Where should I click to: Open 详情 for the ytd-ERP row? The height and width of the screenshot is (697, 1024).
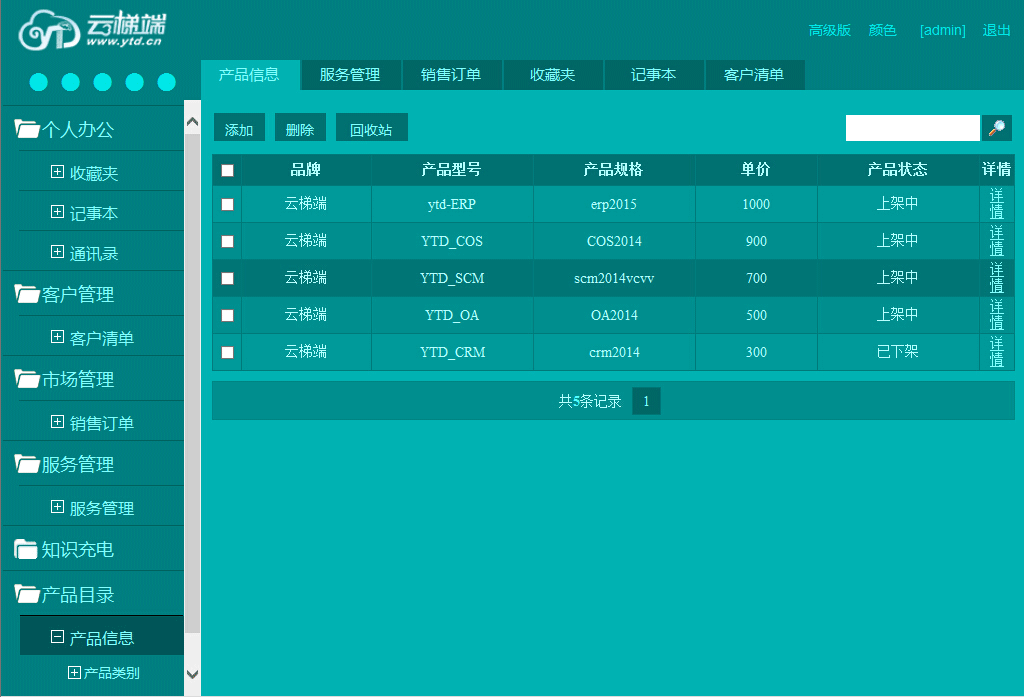pyautogui.click(x=997, y=204)
